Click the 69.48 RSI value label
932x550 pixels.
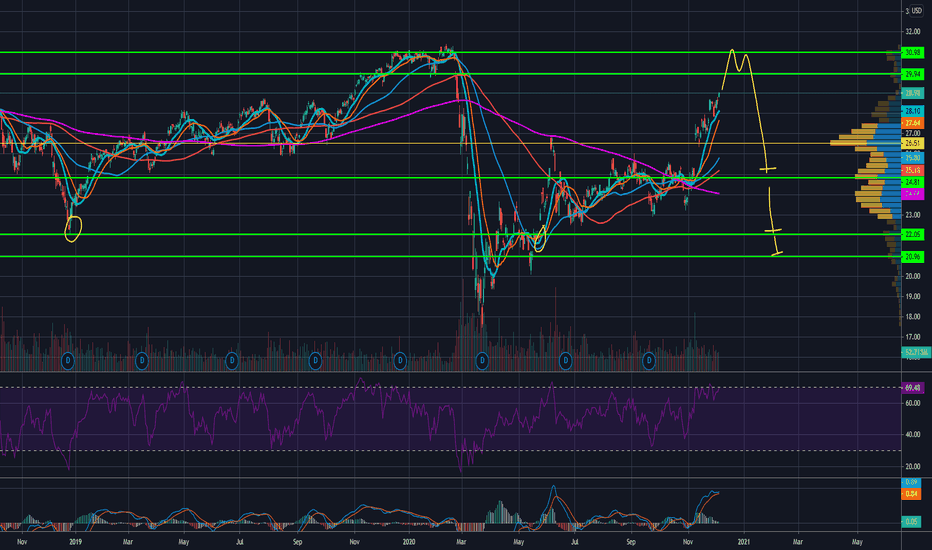(x=912, y=388)
